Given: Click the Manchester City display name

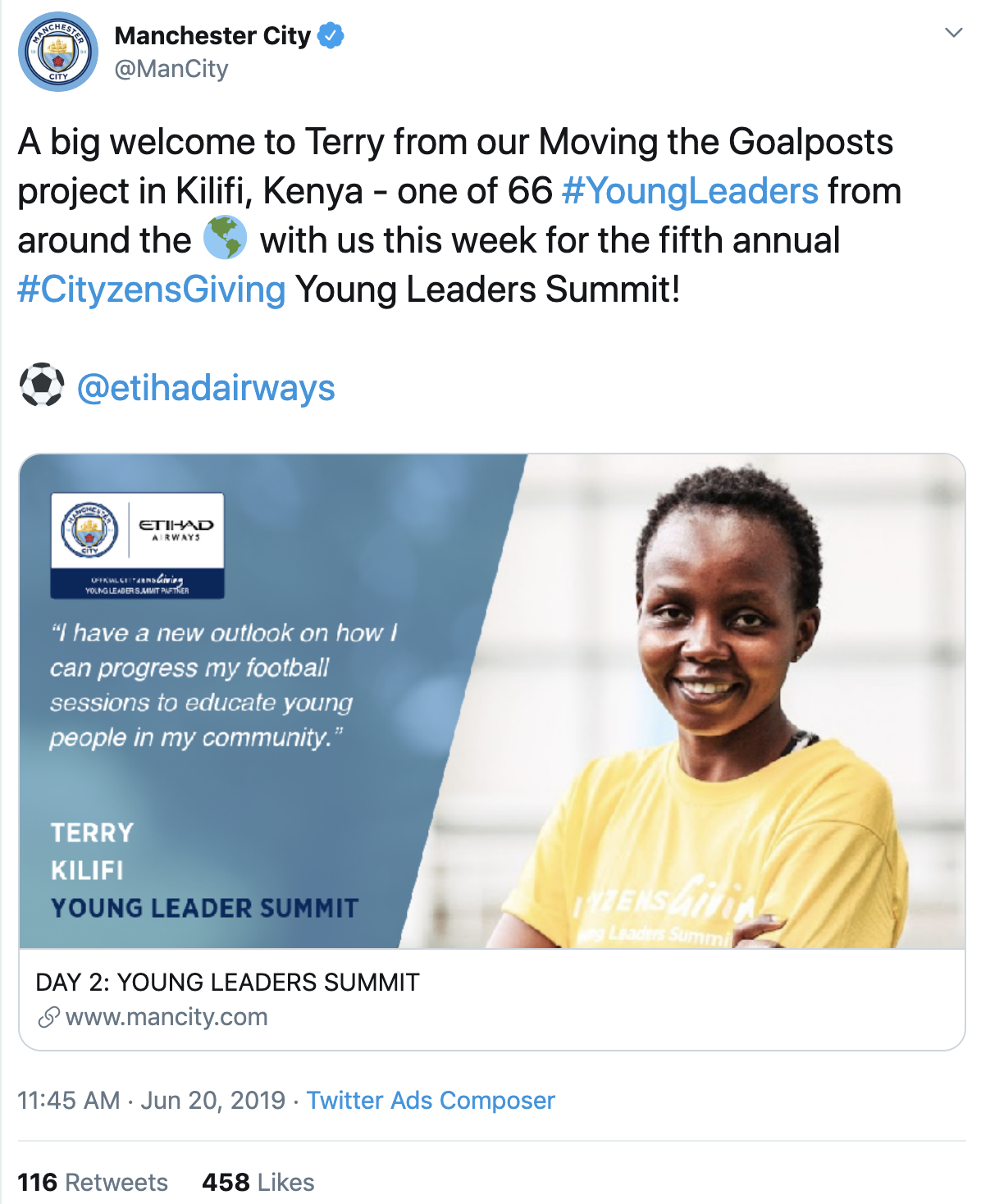Looking at the screenshot, I should point(212,36).
